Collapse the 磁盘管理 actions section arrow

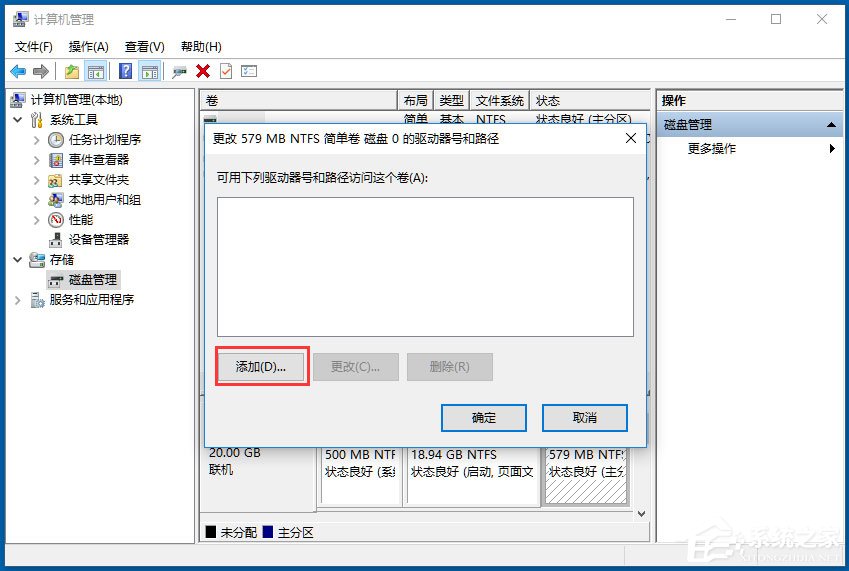click(831, 125)
